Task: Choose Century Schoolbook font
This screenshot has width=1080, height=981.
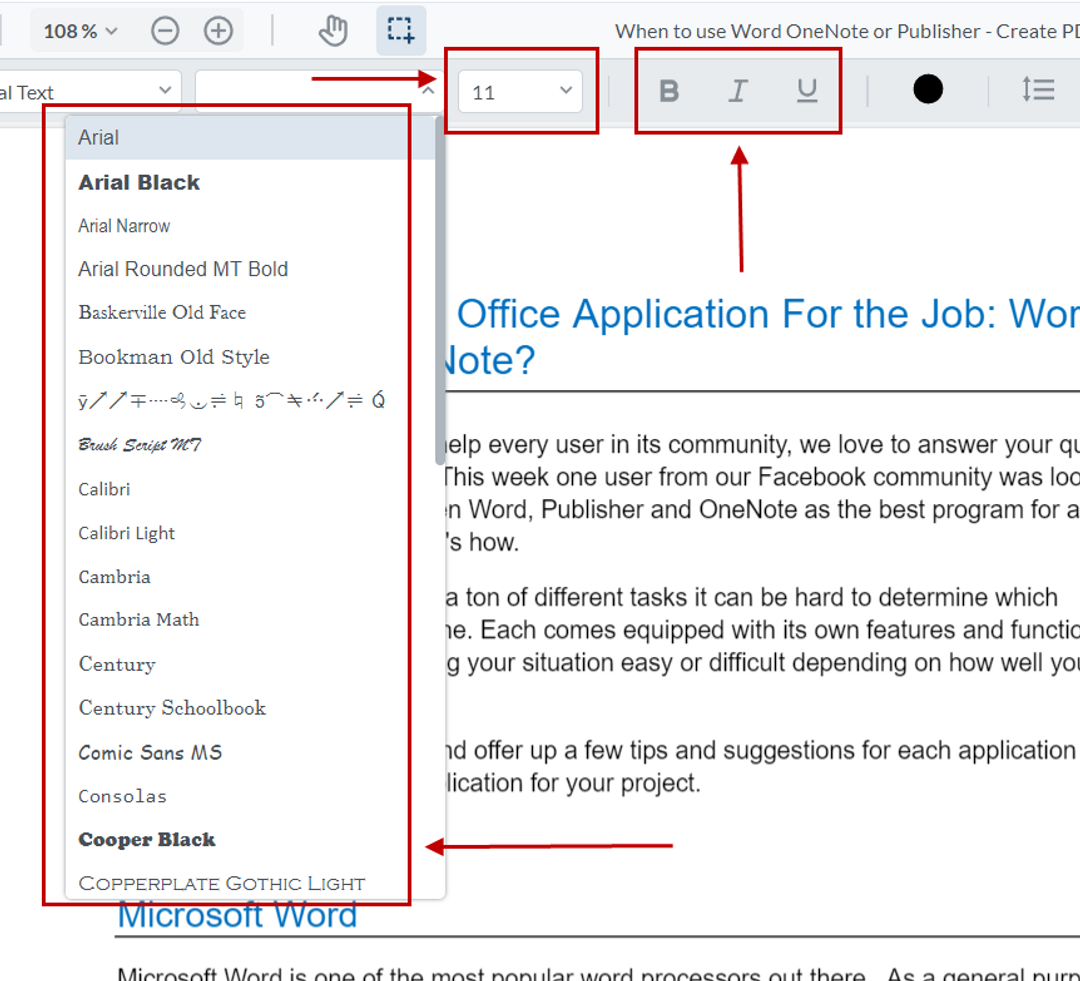Action: coord(250,708)
